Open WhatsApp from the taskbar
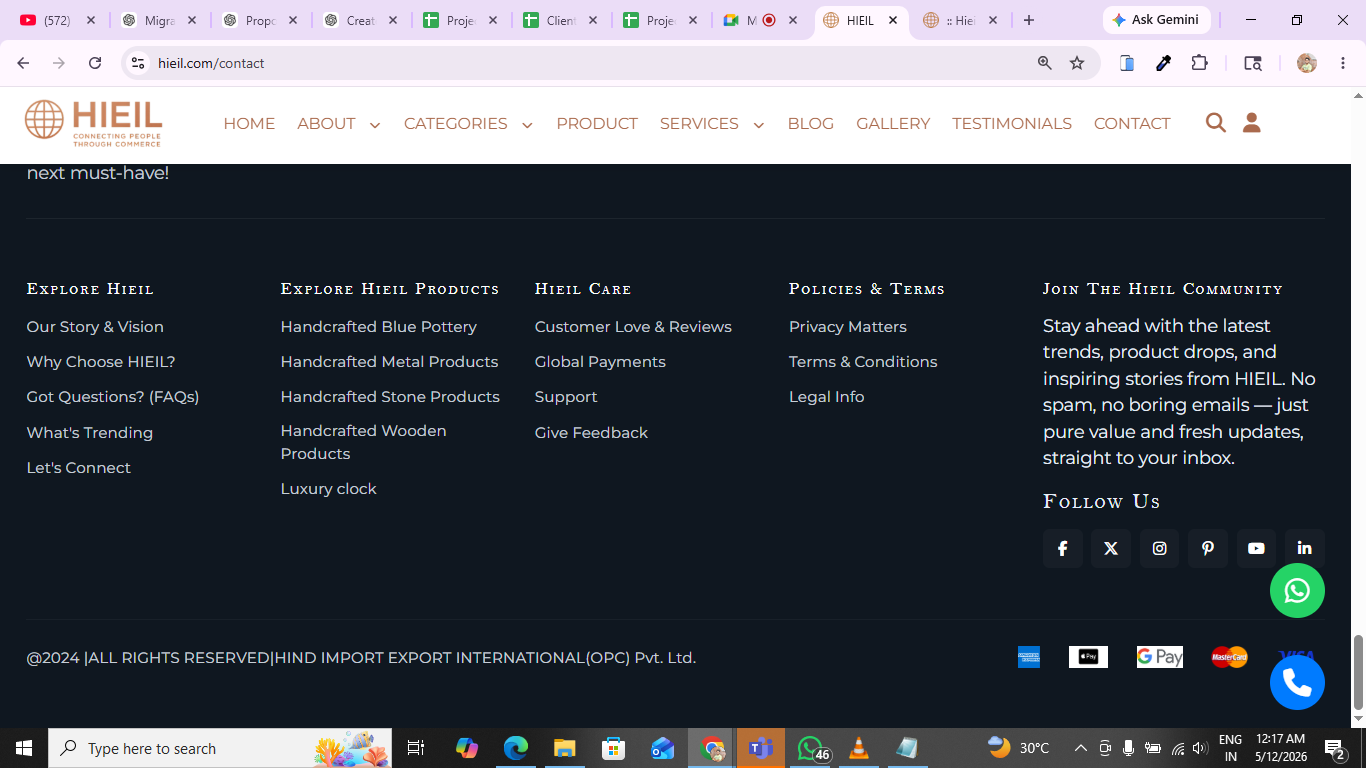The image size is (1366, 768). (x=811, y=748)
